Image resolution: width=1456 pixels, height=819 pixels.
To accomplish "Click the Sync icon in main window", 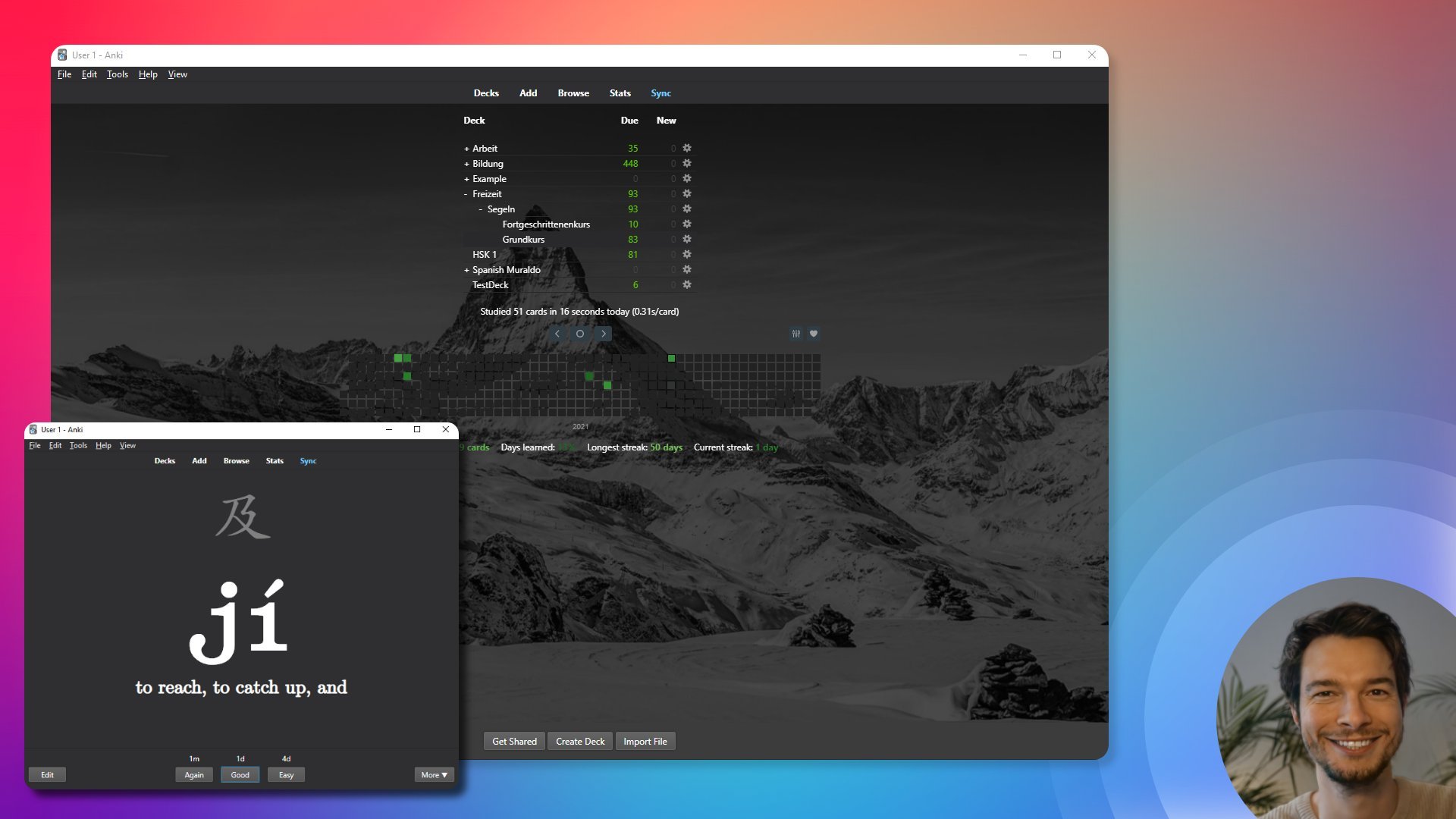I will [x=661, y=92].
